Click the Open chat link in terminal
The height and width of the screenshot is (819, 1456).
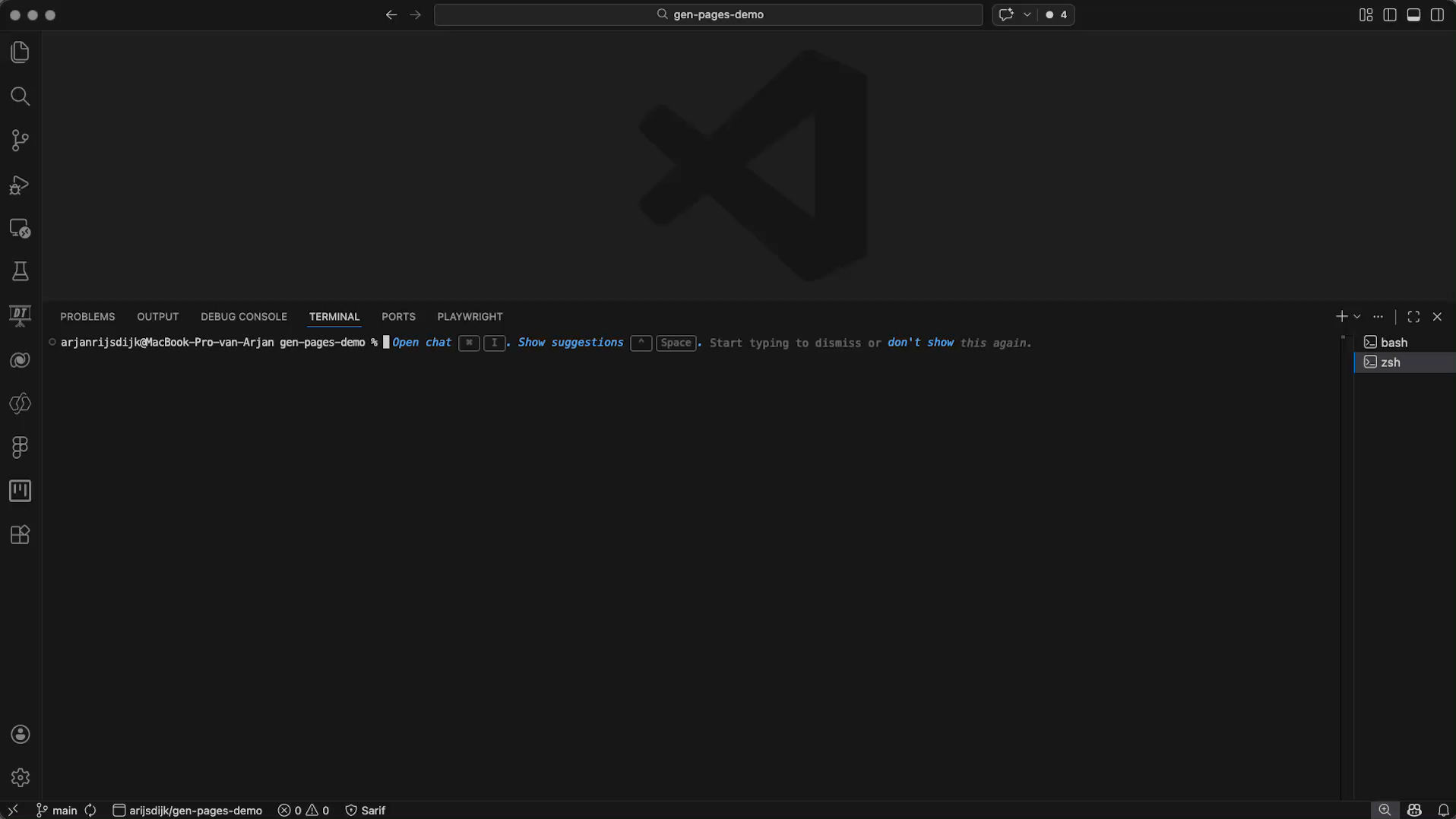pos(421,343)
